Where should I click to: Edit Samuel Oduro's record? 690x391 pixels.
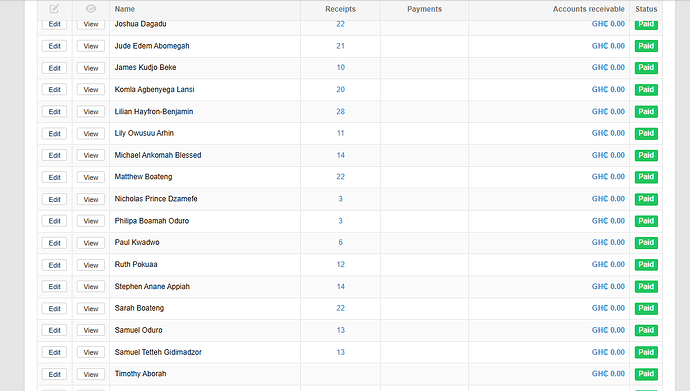coord(54,330)
